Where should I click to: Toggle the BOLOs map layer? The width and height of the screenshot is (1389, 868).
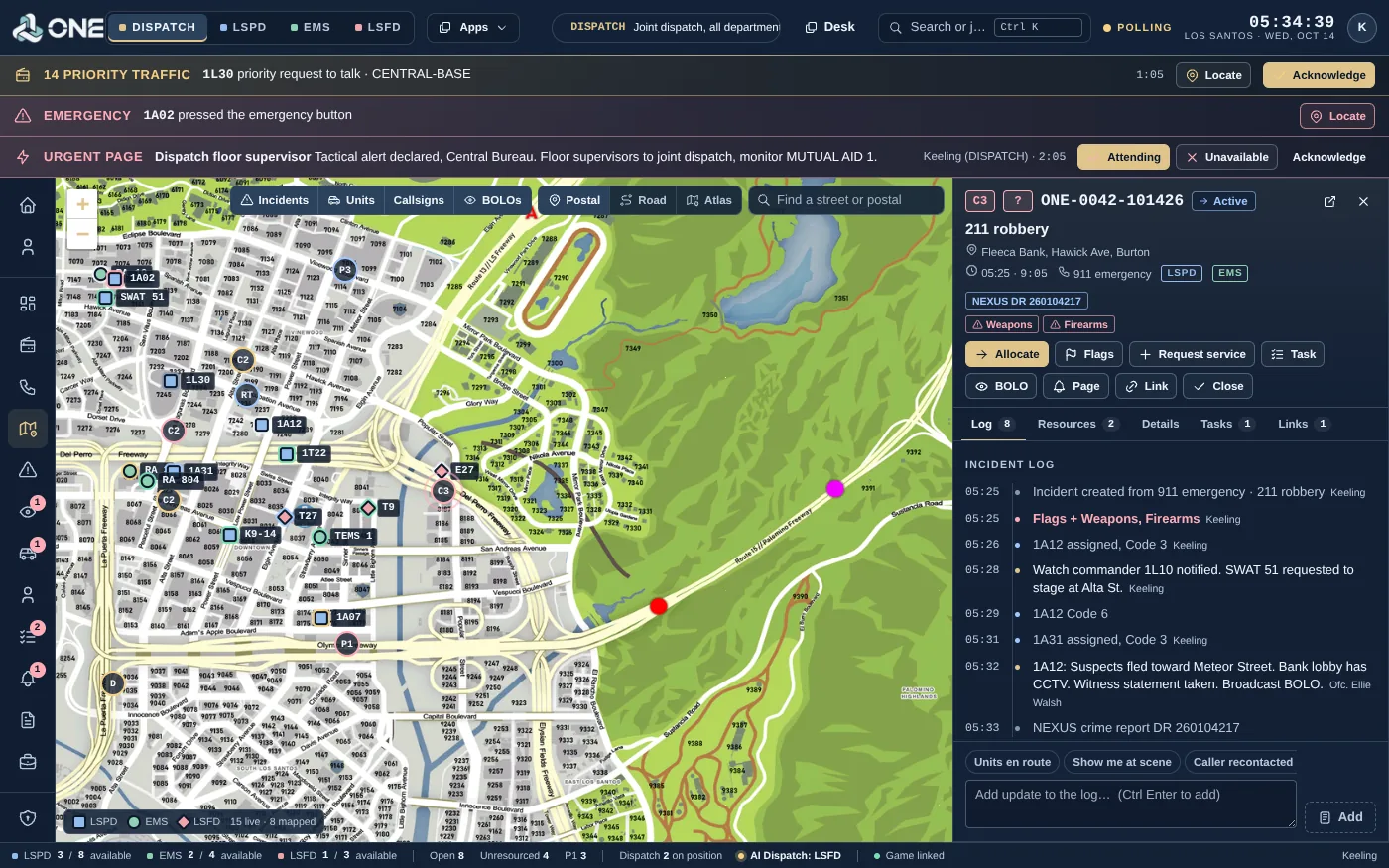pyautogui.click(x=493, y=200)
